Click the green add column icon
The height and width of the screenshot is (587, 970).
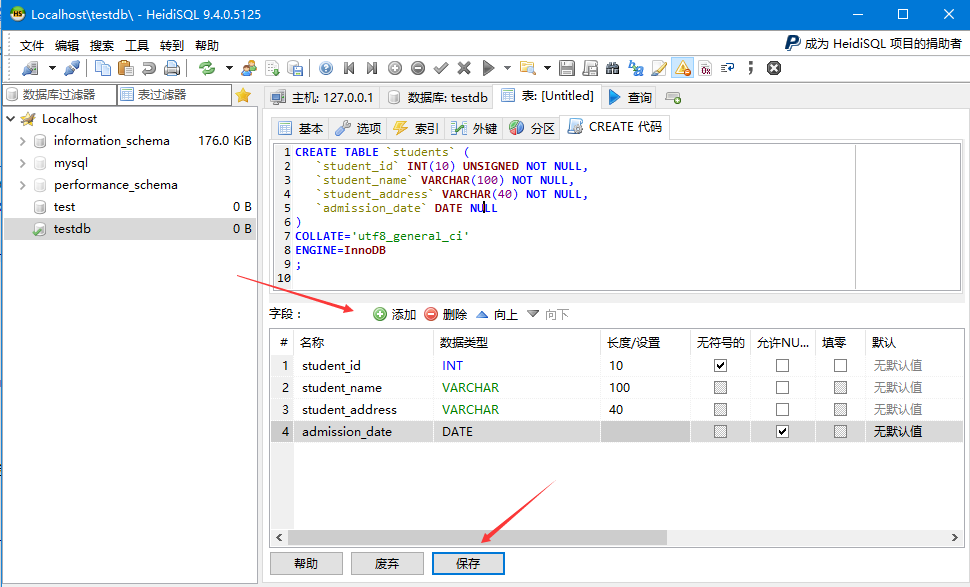point(380,314)
